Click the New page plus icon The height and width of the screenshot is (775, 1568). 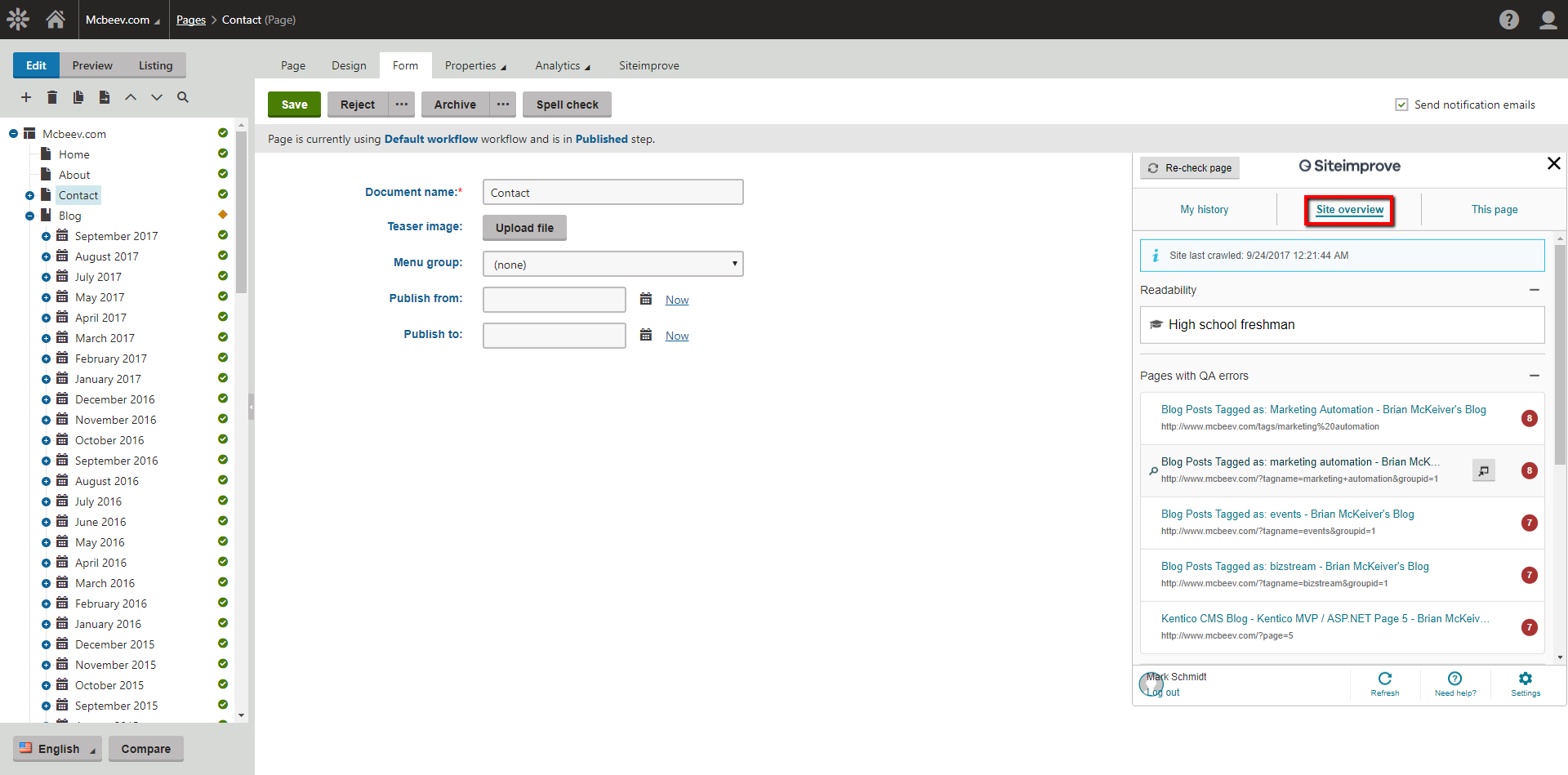(x=26, y=97)
